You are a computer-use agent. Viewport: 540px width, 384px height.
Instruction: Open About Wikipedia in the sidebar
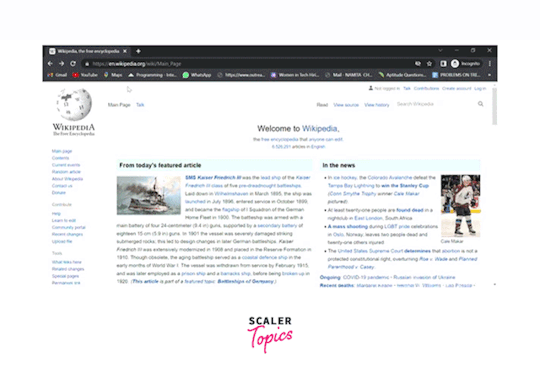pos(67,179)
